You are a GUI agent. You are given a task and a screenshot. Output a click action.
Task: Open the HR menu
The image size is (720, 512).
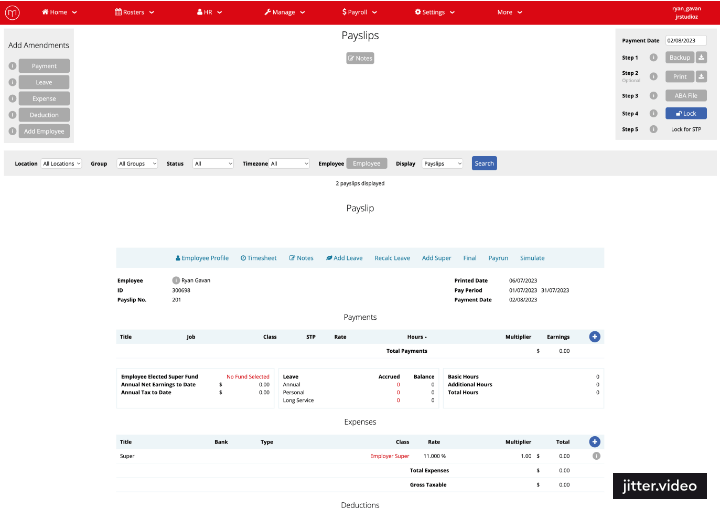pyautogui.click(x=209, y=12)
